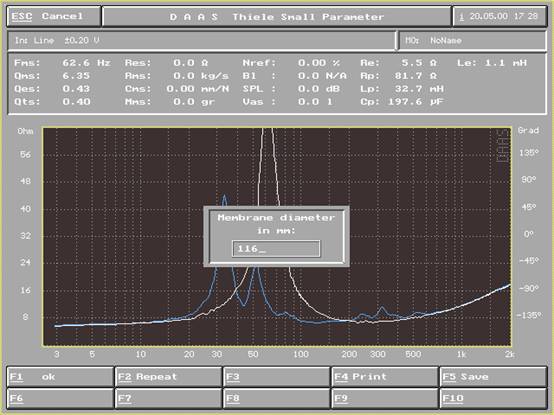
Task: Select the Cms value 0.00 mm/N
Action: coord(198,89)
